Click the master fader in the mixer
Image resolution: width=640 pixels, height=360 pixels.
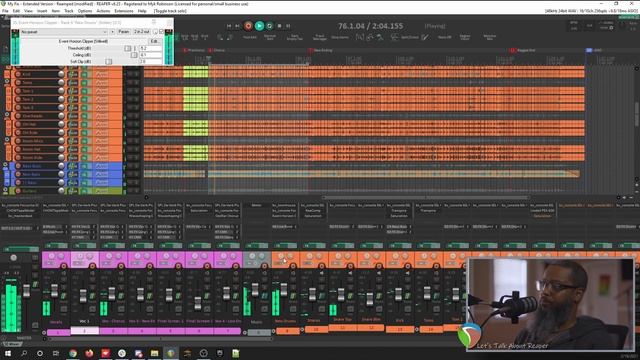coord(27,291)
